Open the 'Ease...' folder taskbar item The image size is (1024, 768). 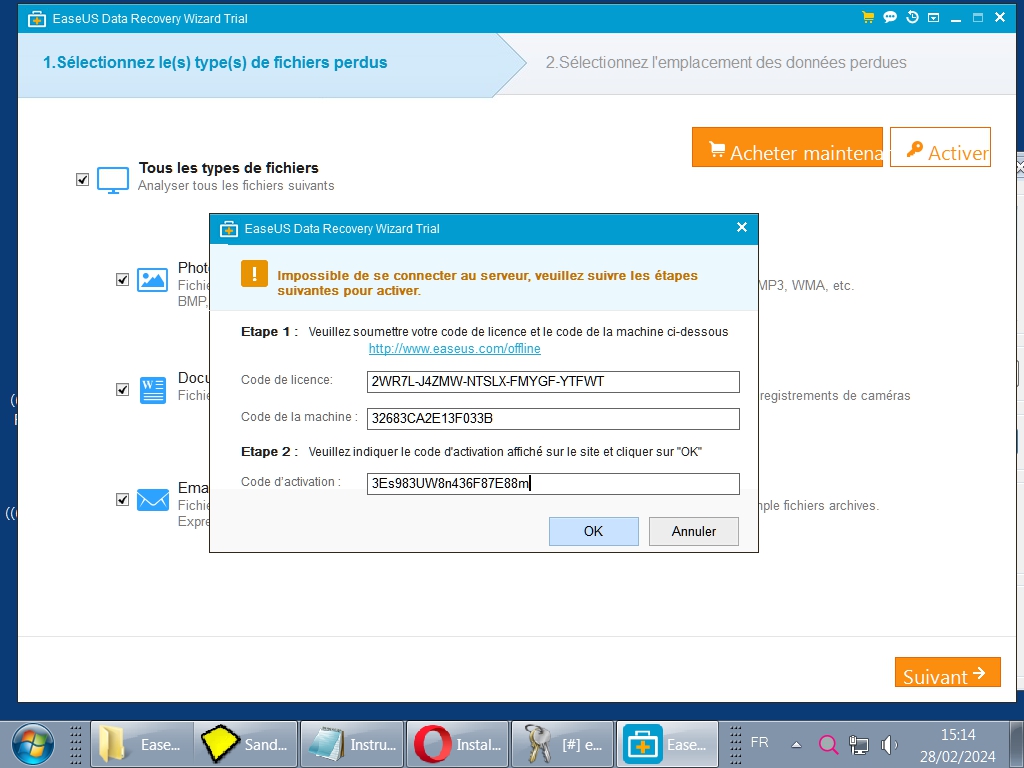pos(142,744)
